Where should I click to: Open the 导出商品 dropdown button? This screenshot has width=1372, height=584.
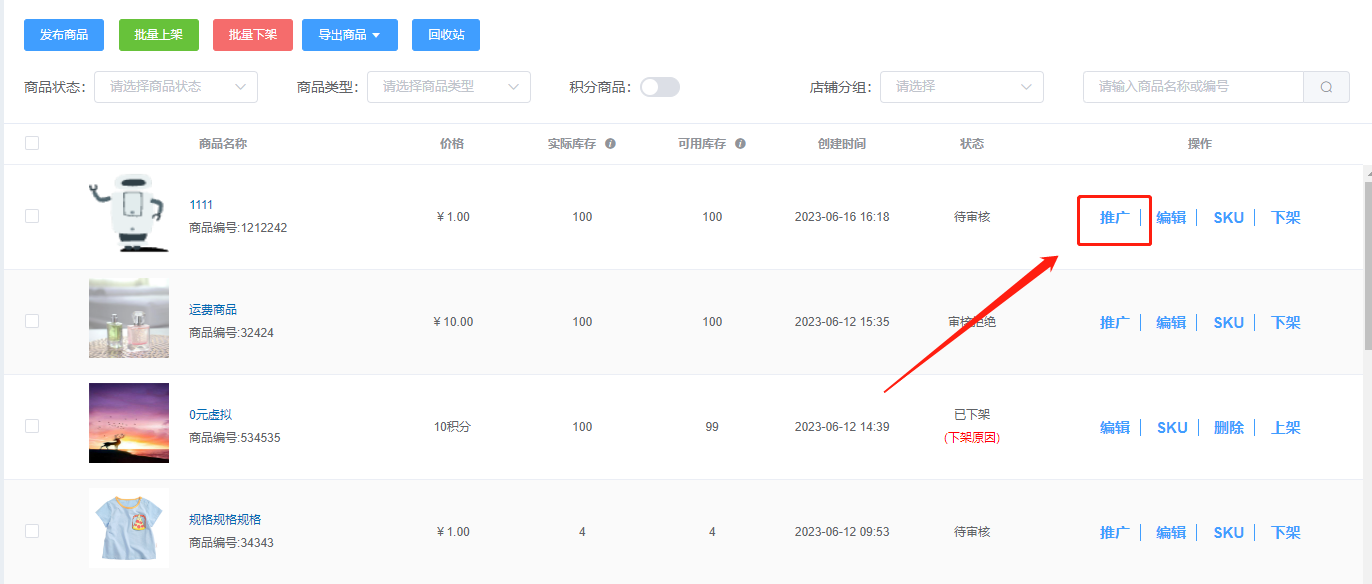tap(350, 35)
